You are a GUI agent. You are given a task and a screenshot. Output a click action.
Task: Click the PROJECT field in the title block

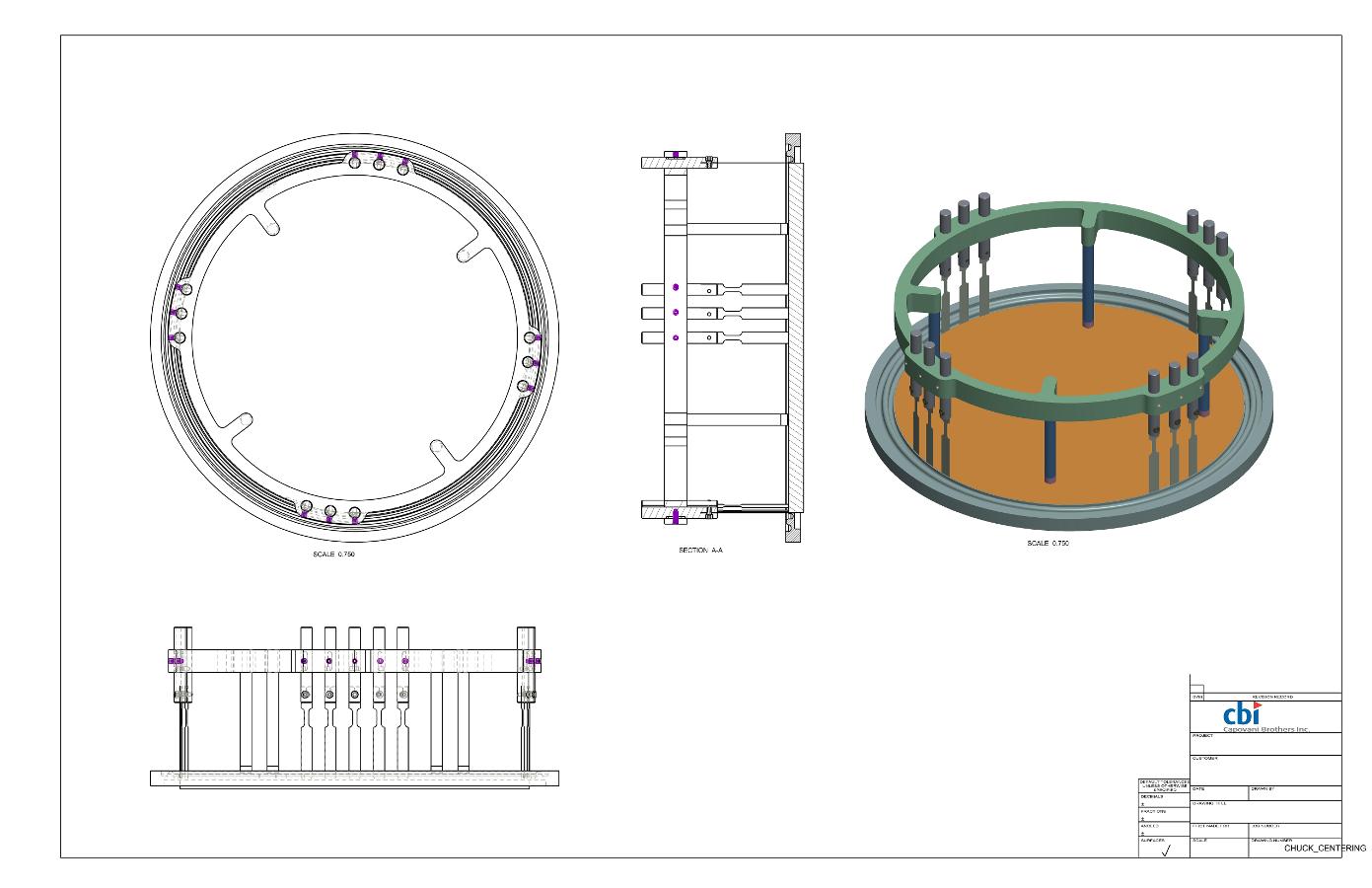click(x=1265, y=744)
